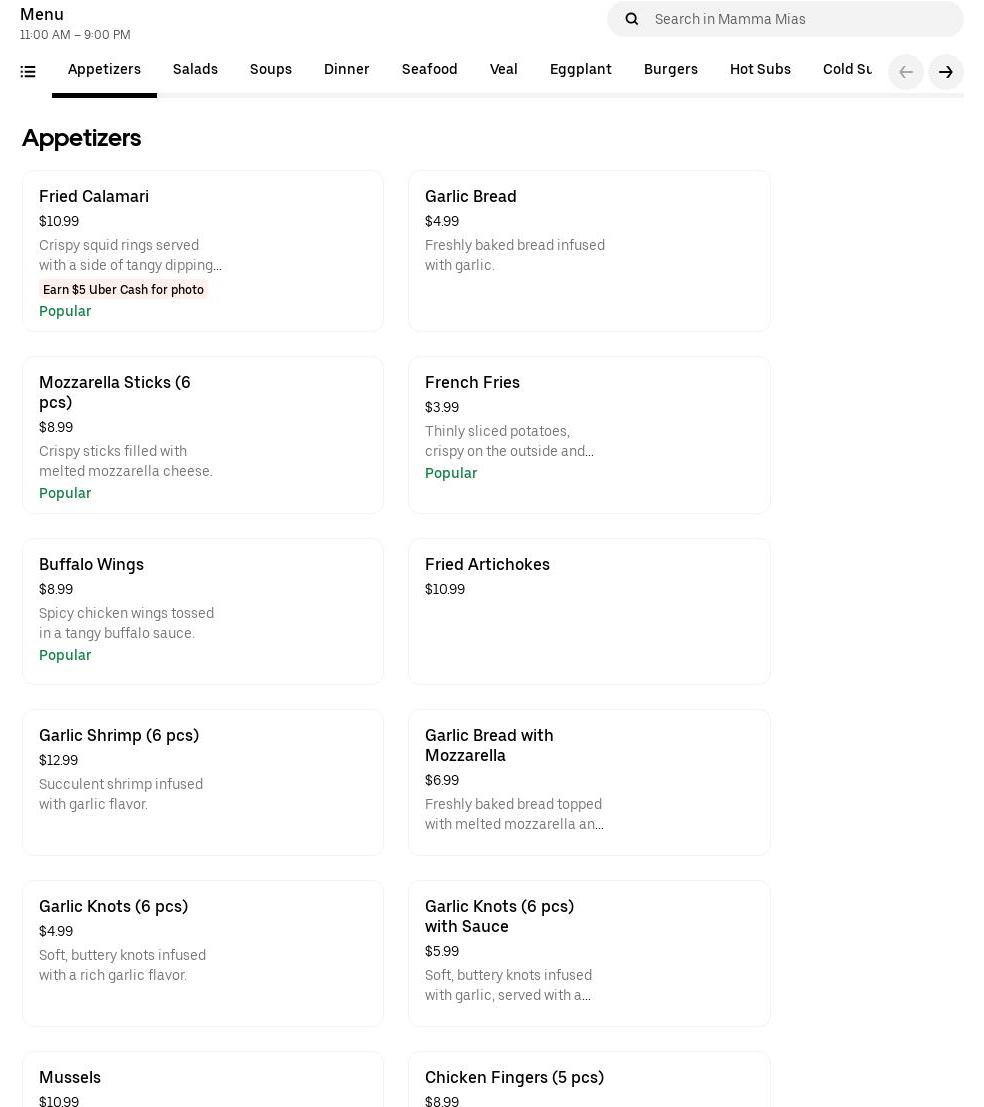The image size is (984, 1107).
Task: Open the Dinner menu tab
Action: [346, 70]
